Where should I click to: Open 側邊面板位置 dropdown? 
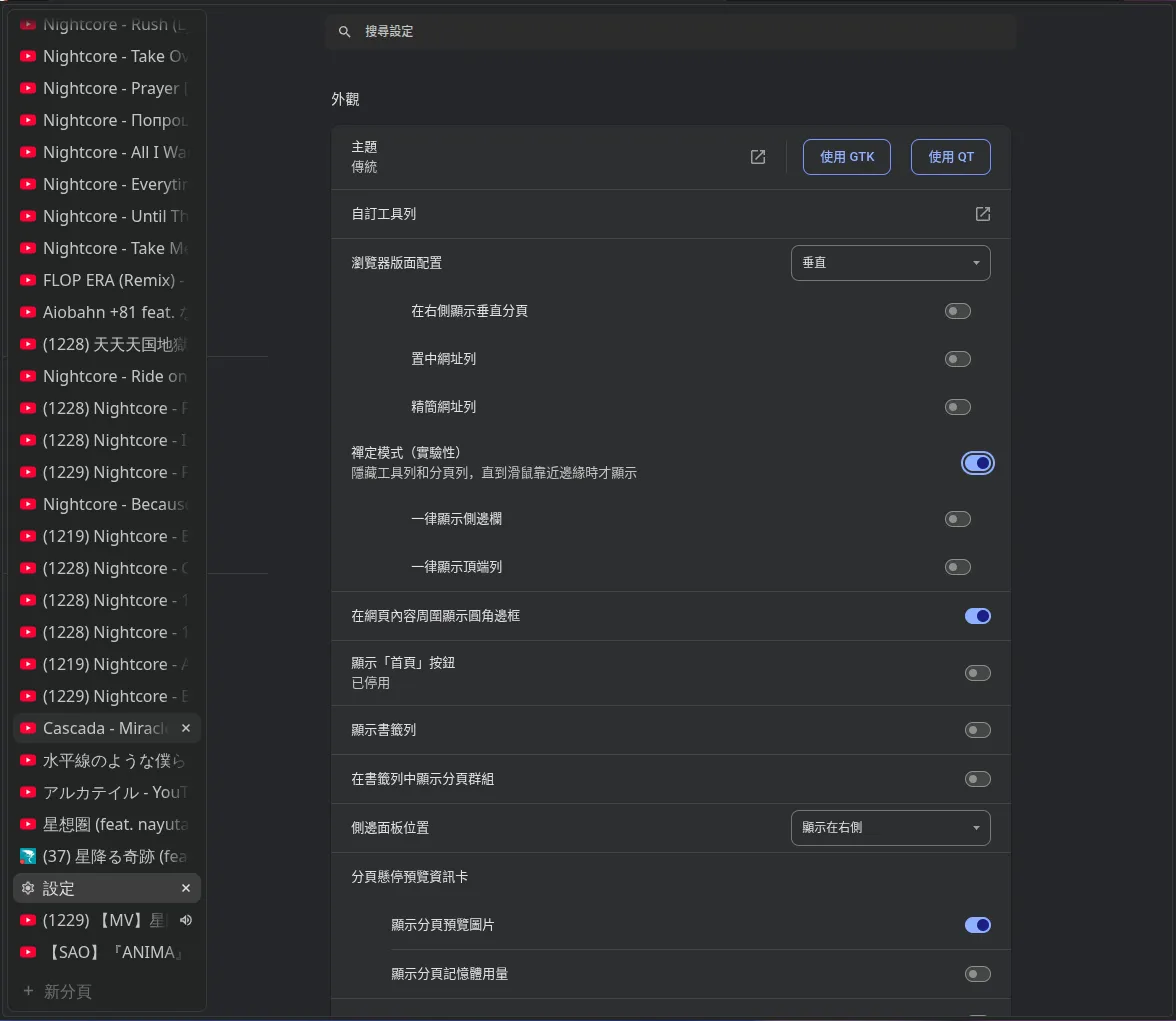point(890,827)
